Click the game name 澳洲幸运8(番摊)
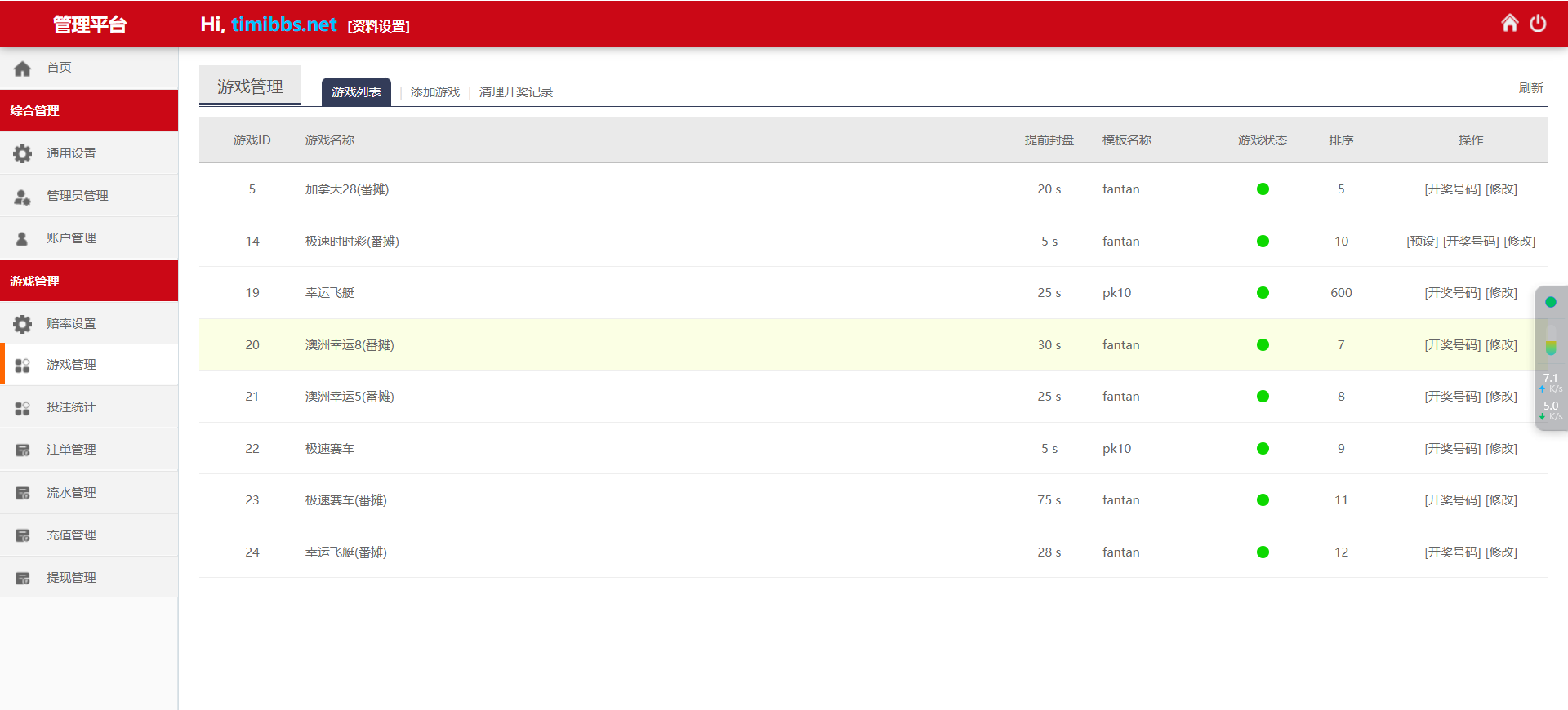This screenshot has width=1568, height=710. point(350,345)
